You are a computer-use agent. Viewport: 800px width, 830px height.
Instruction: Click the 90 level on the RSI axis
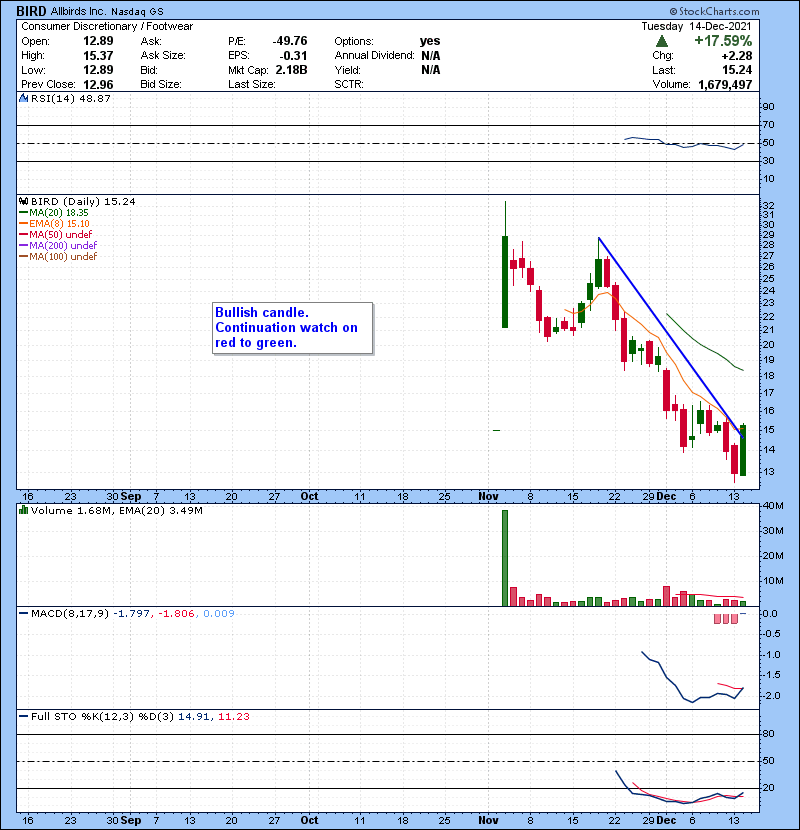click(769, 106)
